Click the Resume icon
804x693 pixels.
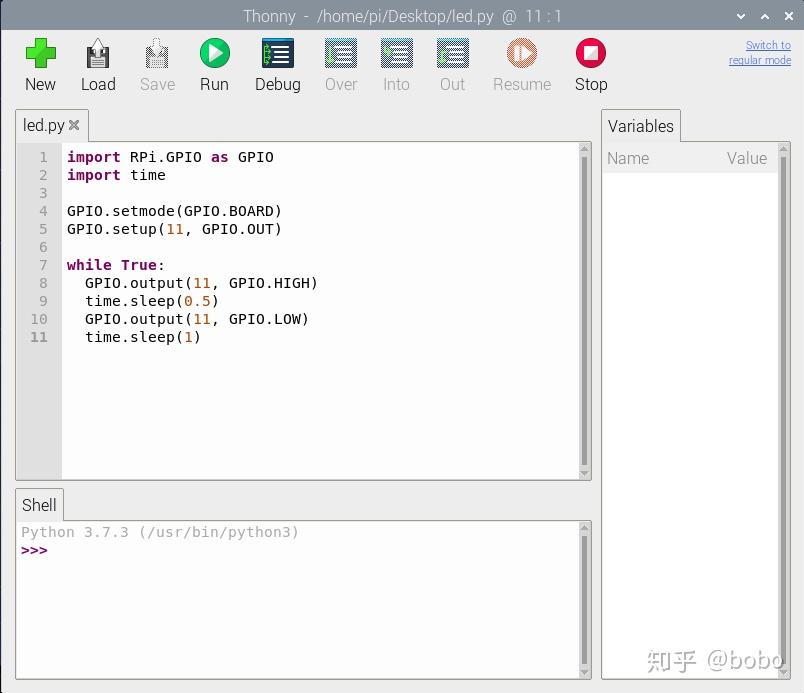pos(521,54)
